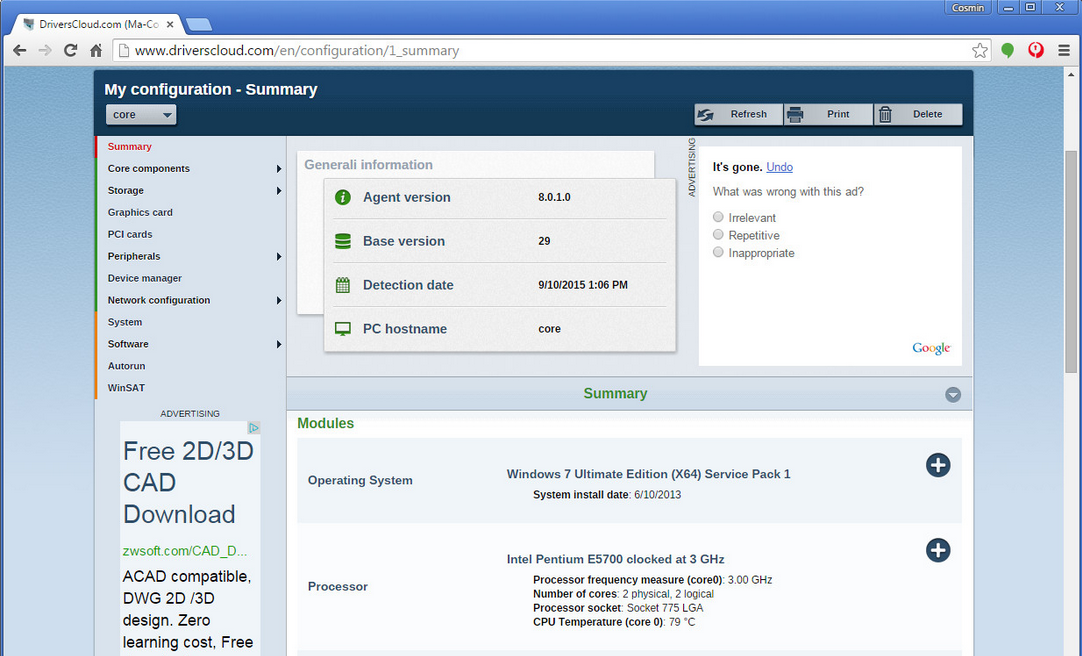Click the Base version database icon
Screen dimensions: 1082x656
pos(343,241)
